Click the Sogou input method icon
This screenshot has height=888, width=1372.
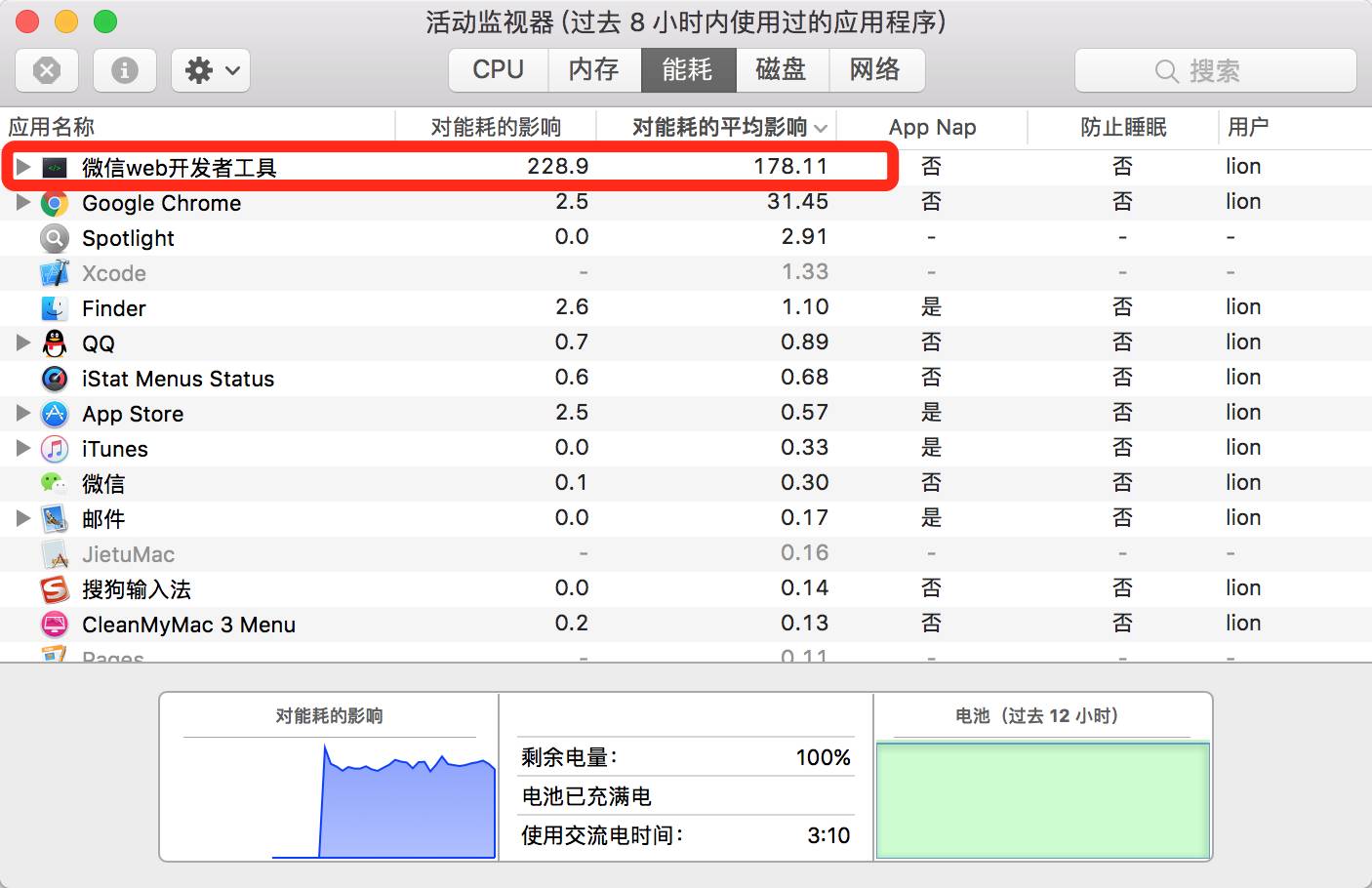pyautogui.click(x=55, y=589)
